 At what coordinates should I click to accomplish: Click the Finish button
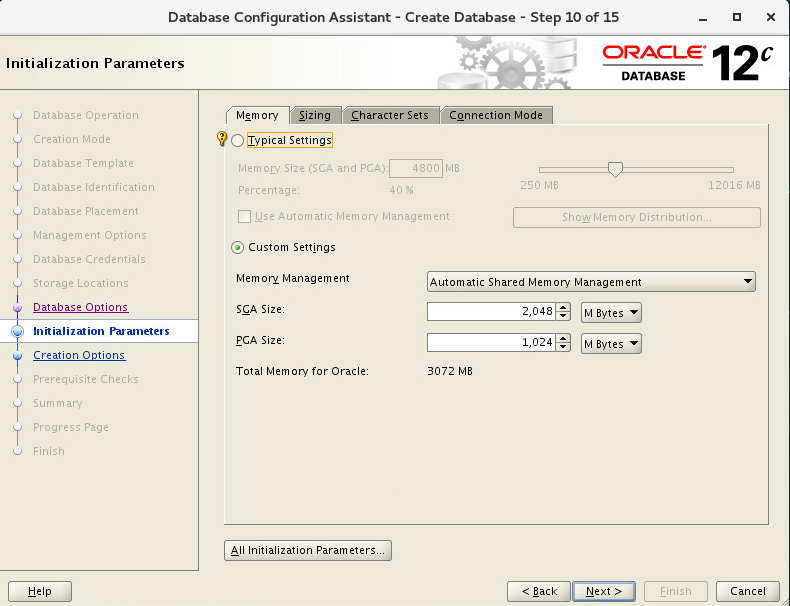676,591
